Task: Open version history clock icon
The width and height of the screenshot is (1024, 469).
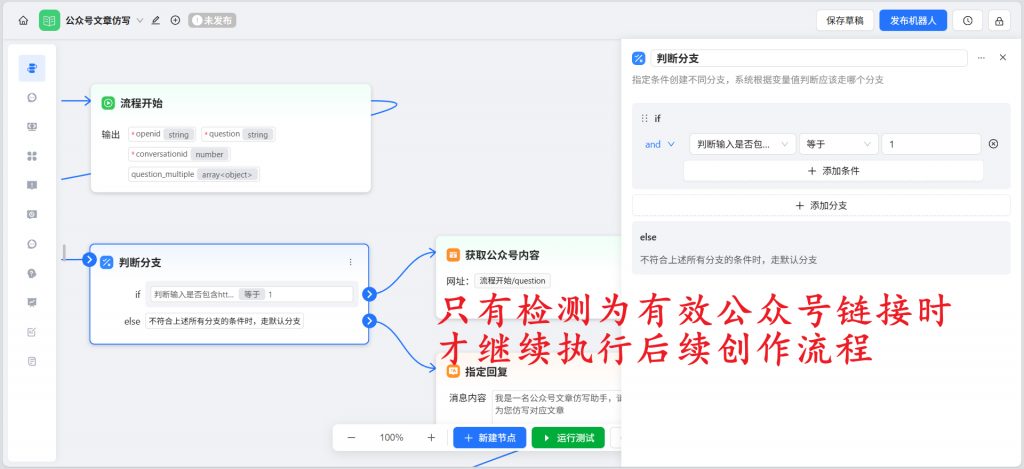Action: (x=968, y=20)
